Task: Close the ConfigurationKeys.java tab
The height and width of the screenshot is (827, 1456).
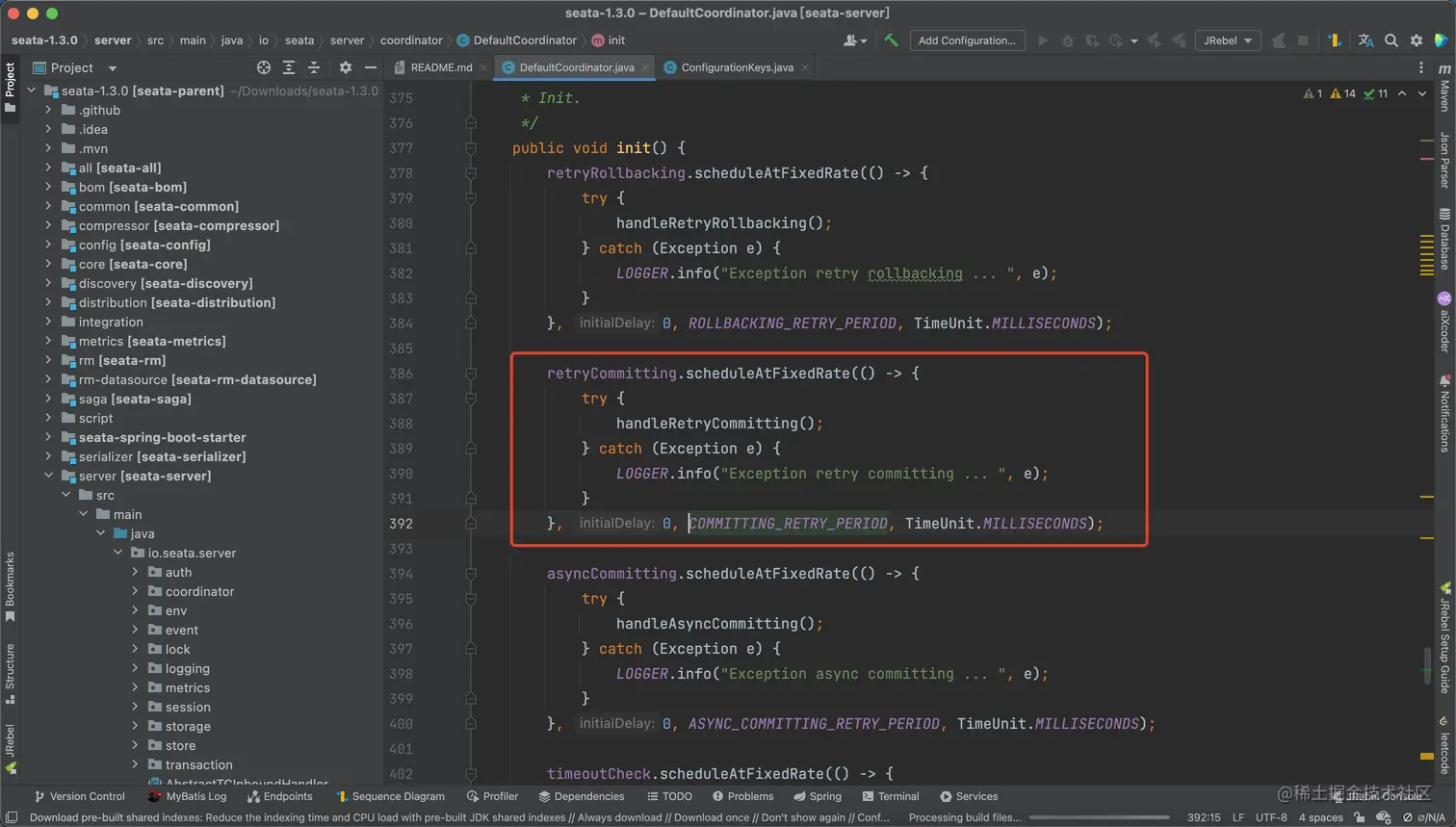Action: (x=804, y=67)
